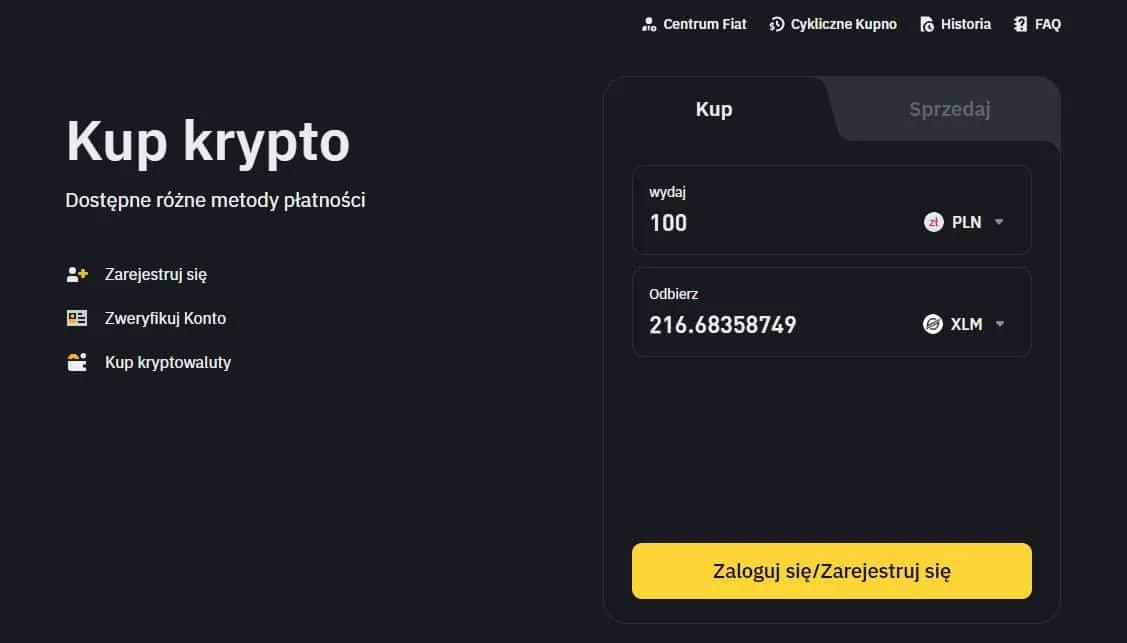Screen dimensions: 1127x643
Task: Click the Kup kryptowaluty step text
Action: (x=168, y=362)
